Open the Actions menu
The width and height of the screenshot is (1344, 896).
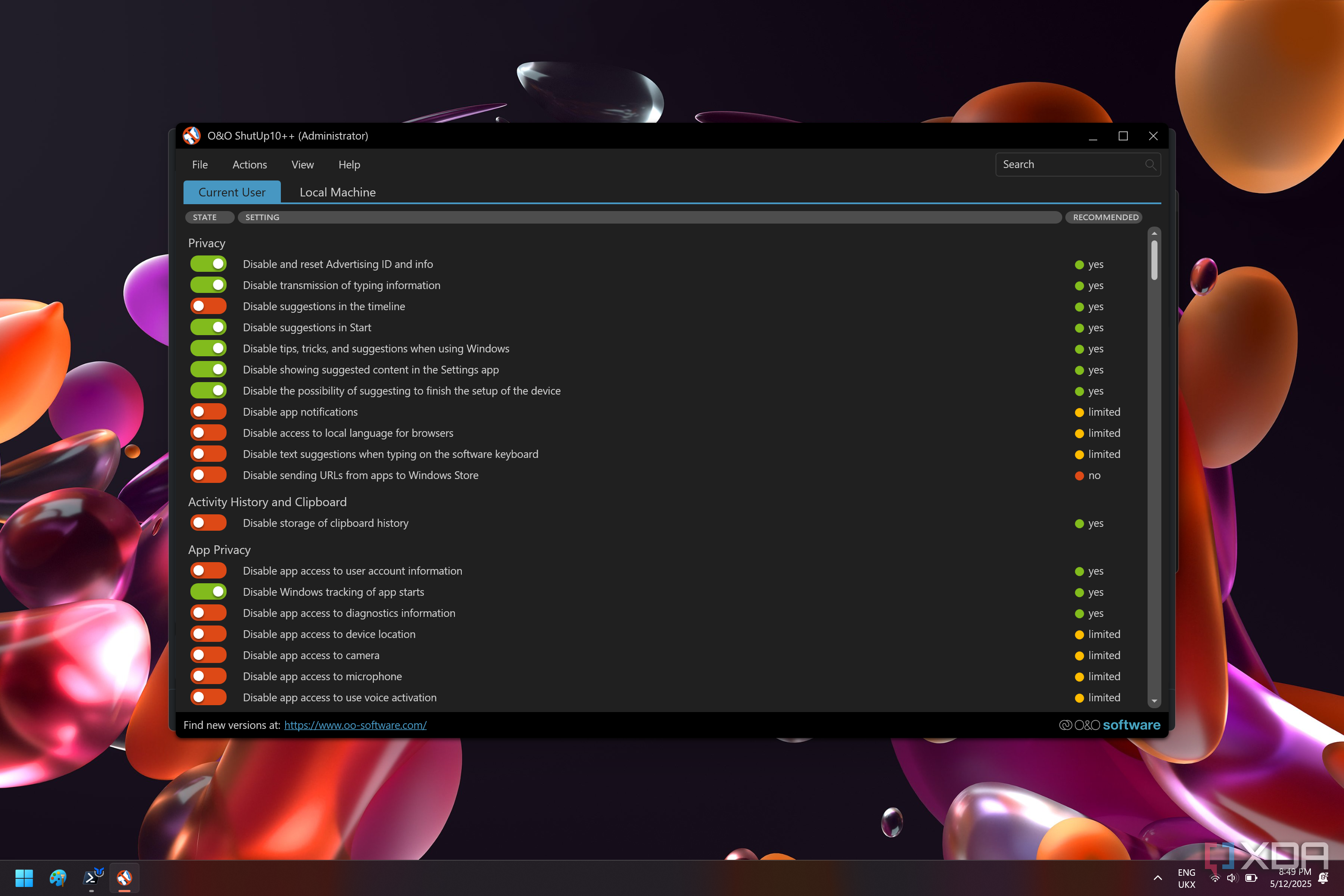(250, 165)
